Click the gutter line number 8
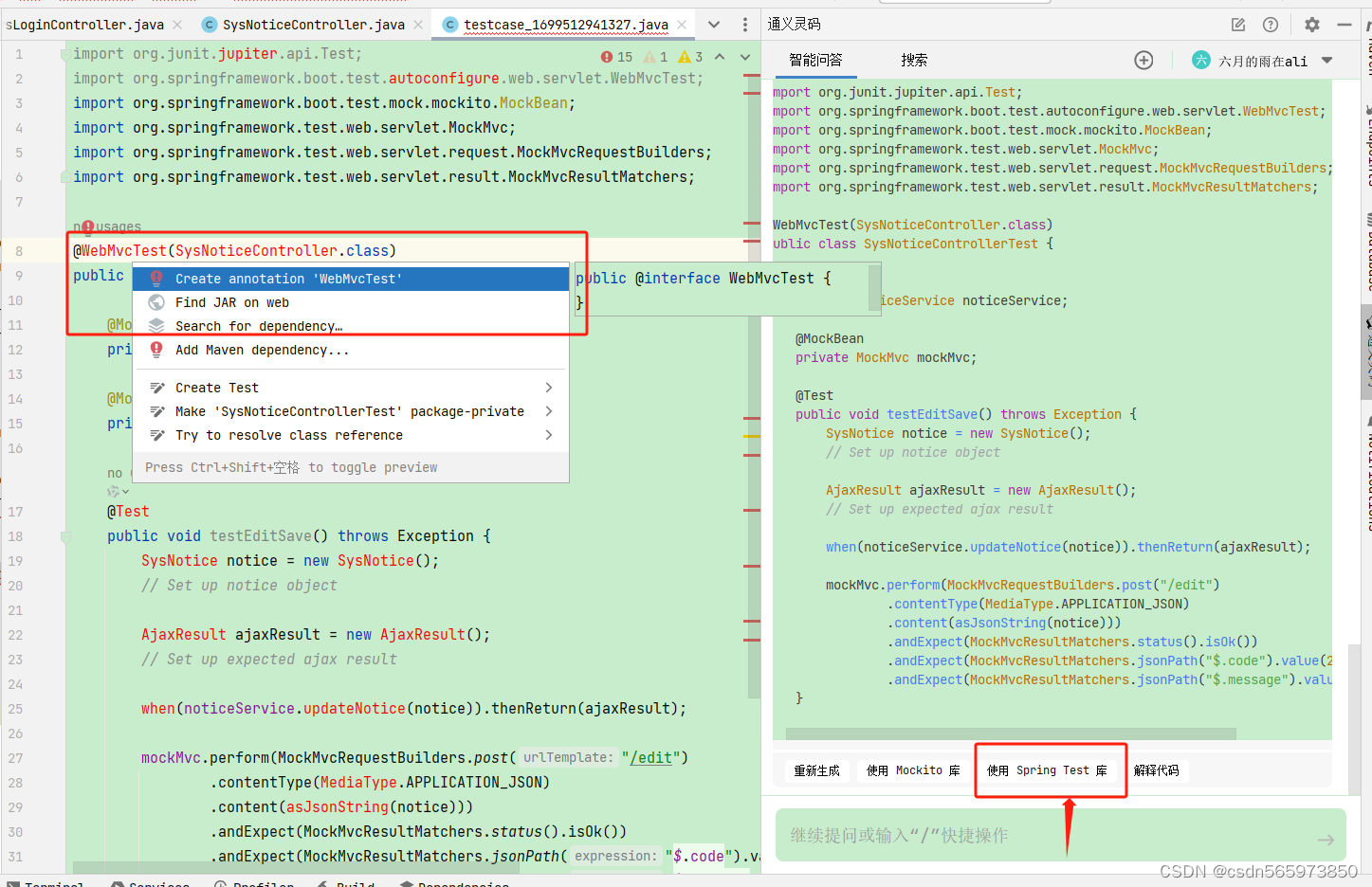This screenshot has width=1372, height=887. pyautogui.click(x=19, y=251)
